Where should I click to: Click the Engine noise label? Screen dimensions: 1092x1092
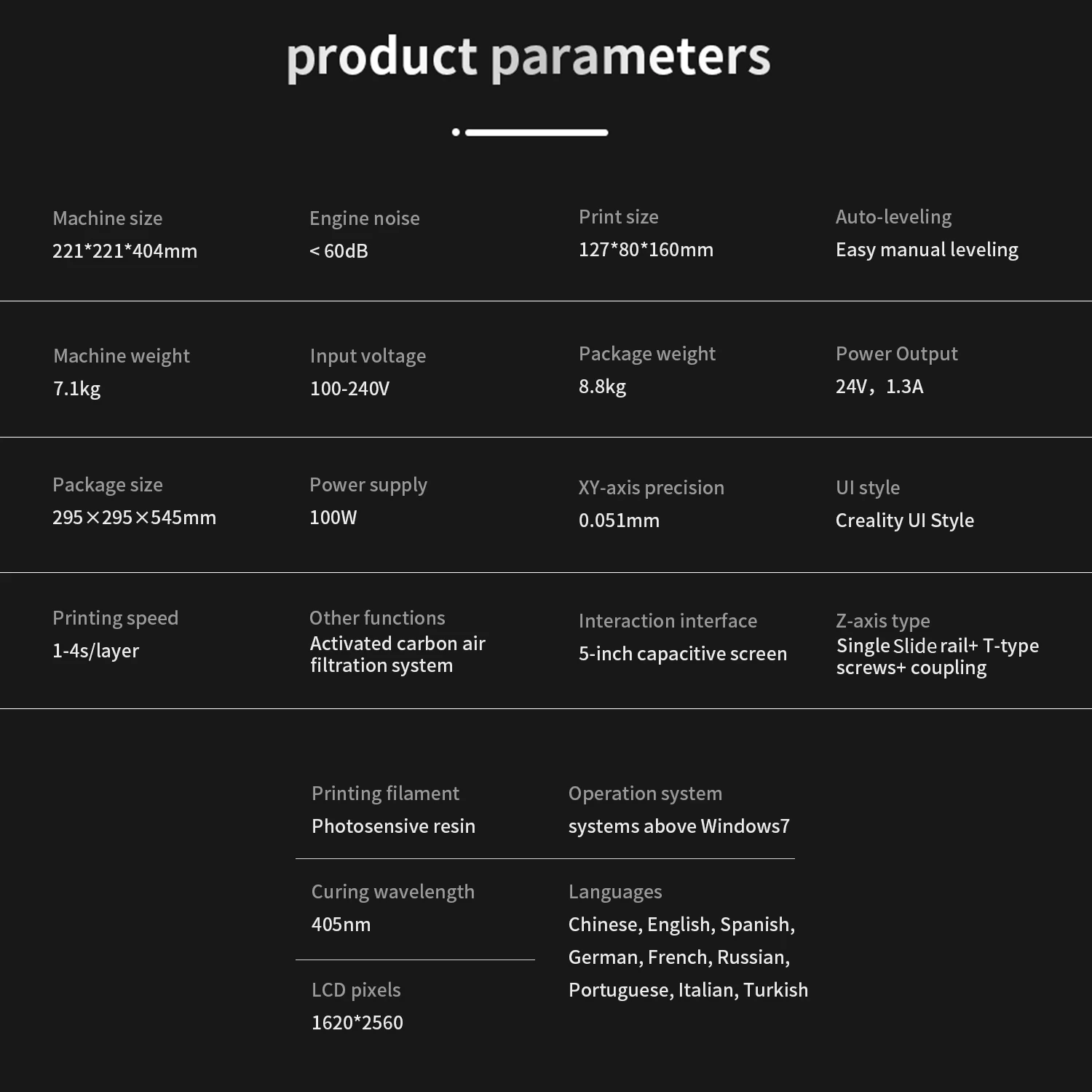[364, 218]
